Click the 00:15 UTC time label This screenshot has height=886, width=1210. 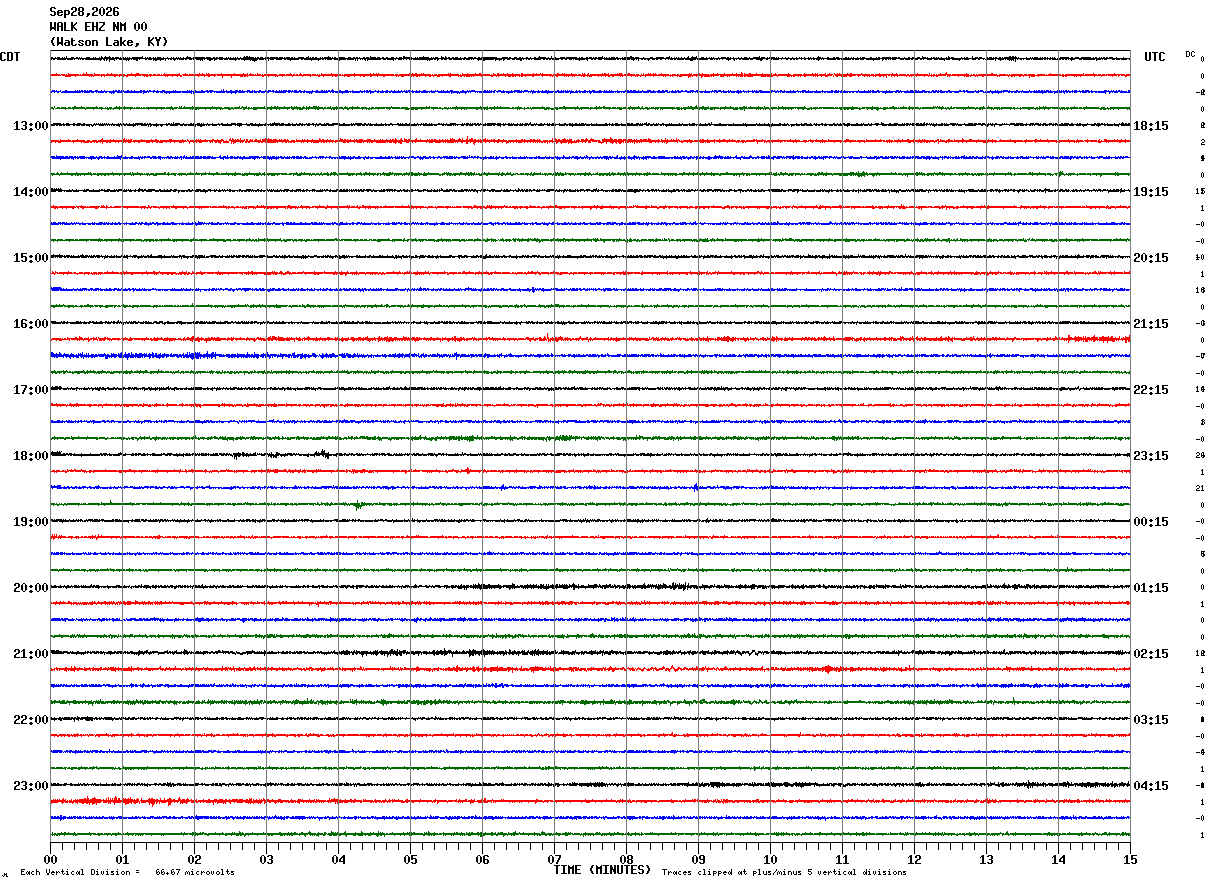point(1151,522)
